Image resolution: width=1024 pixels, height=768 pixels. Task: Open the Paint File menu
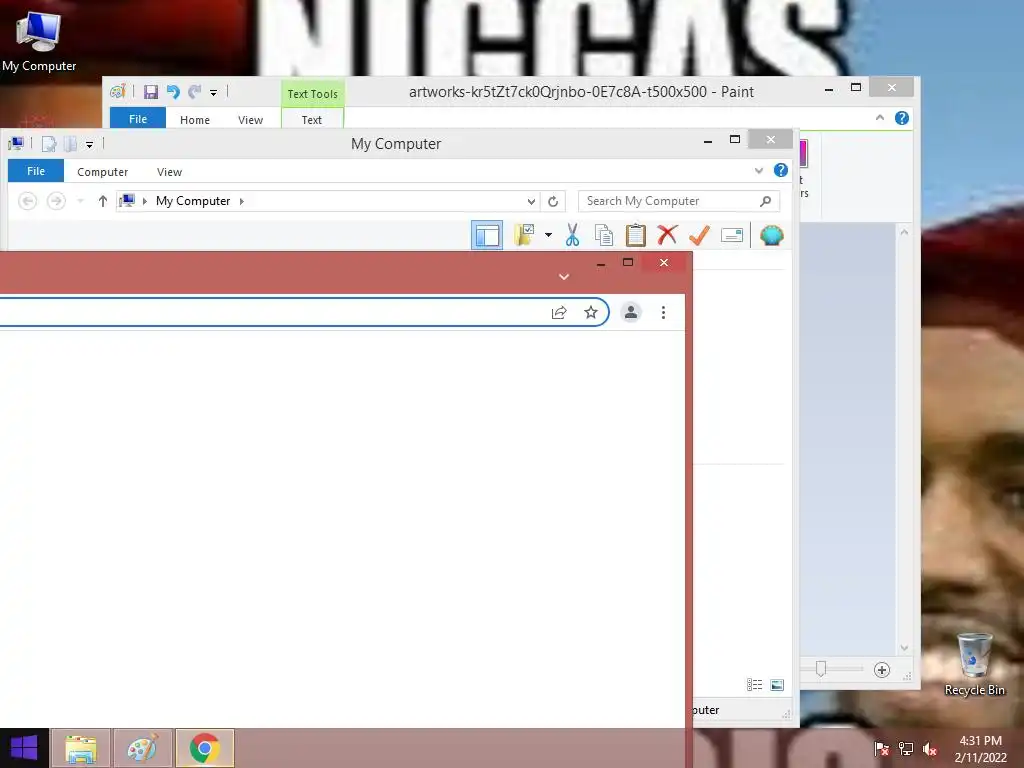coord(138,119)
